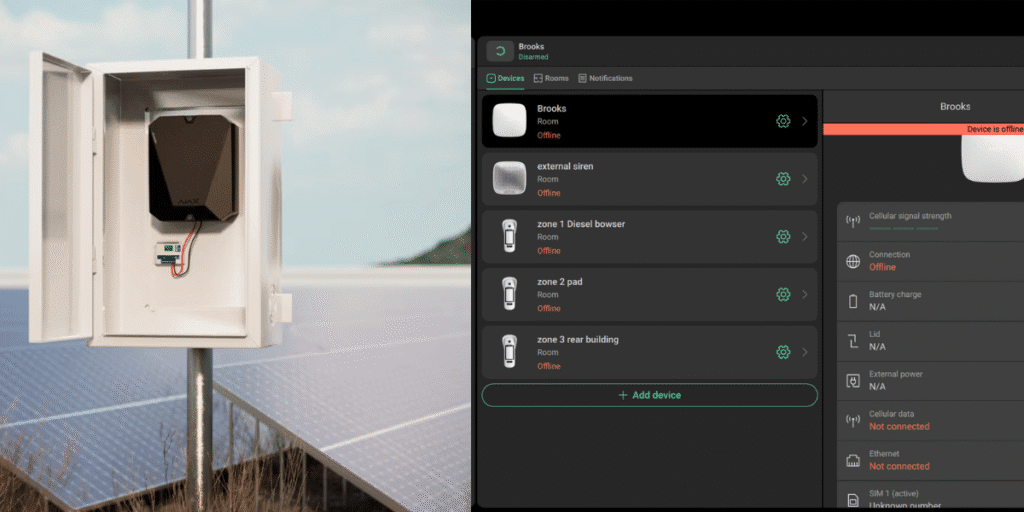The width and height of the screenshot is (1024, 512).
Task: Switch to the Devices tab
Action: [x=505, y=78]
